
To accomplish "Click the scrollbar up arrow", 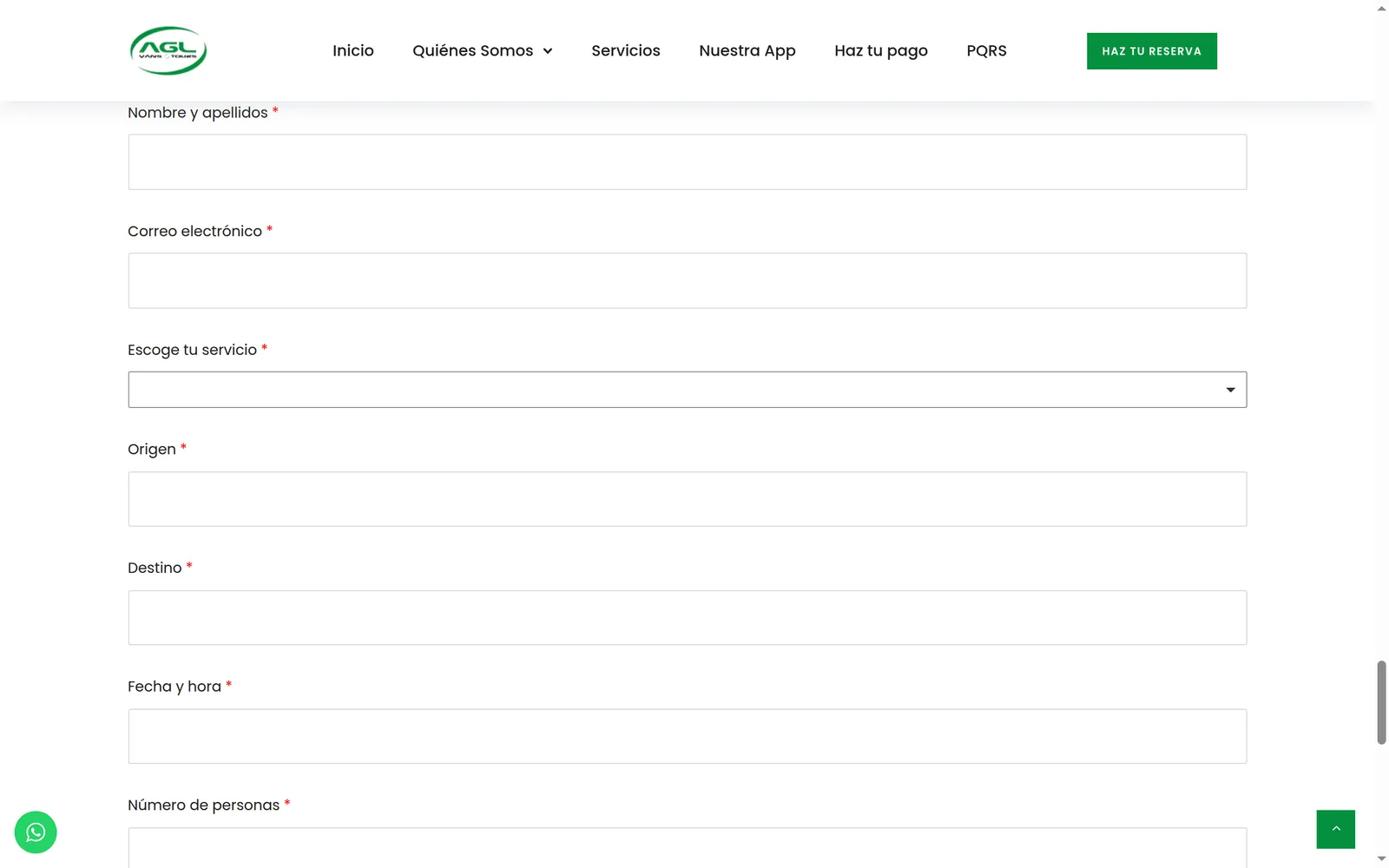I will click(1381, 8).
